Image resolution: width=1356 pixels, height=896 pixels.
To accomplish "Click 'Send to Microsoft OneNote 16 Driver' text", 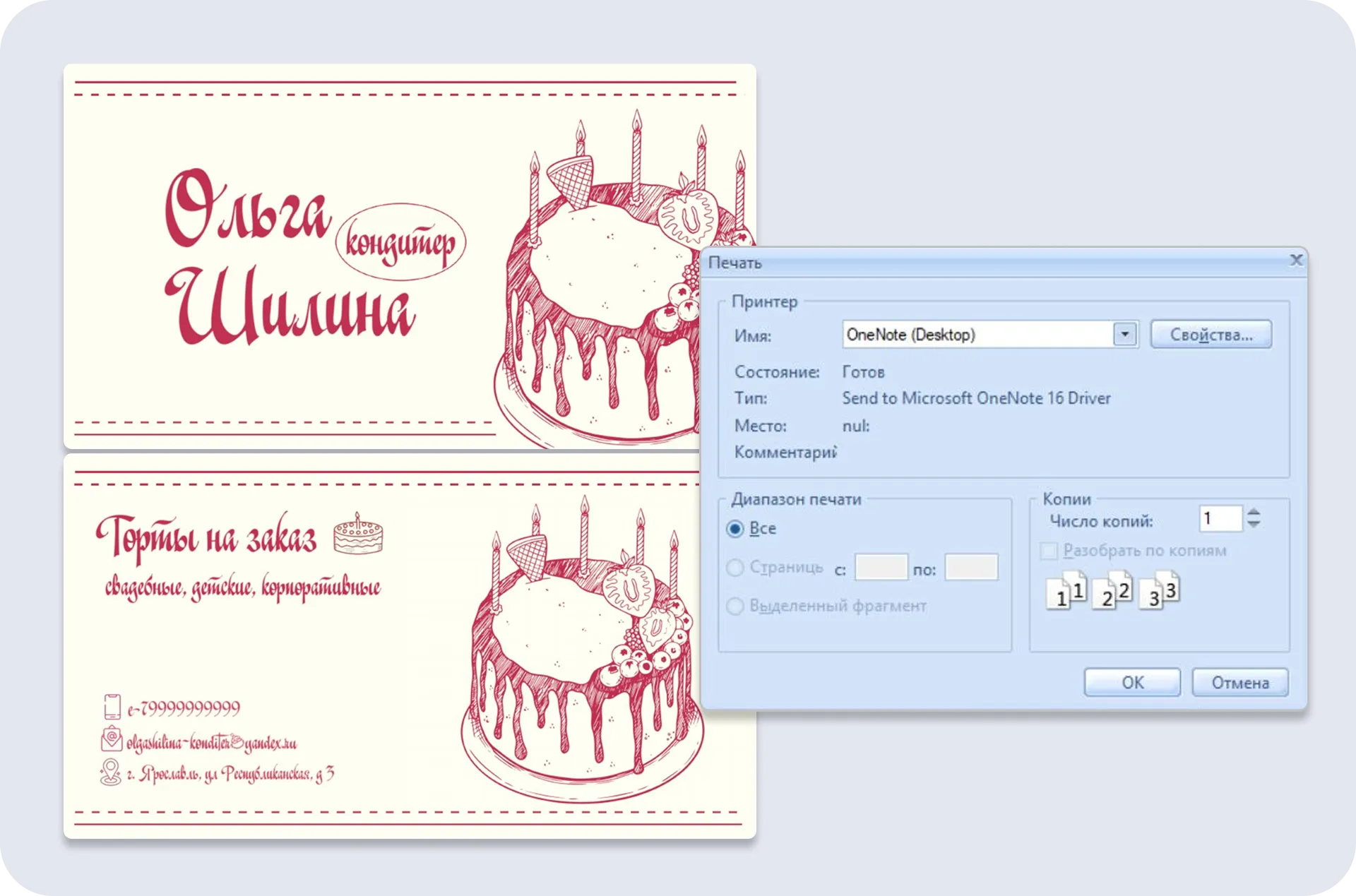I will [x=976, y=398].
